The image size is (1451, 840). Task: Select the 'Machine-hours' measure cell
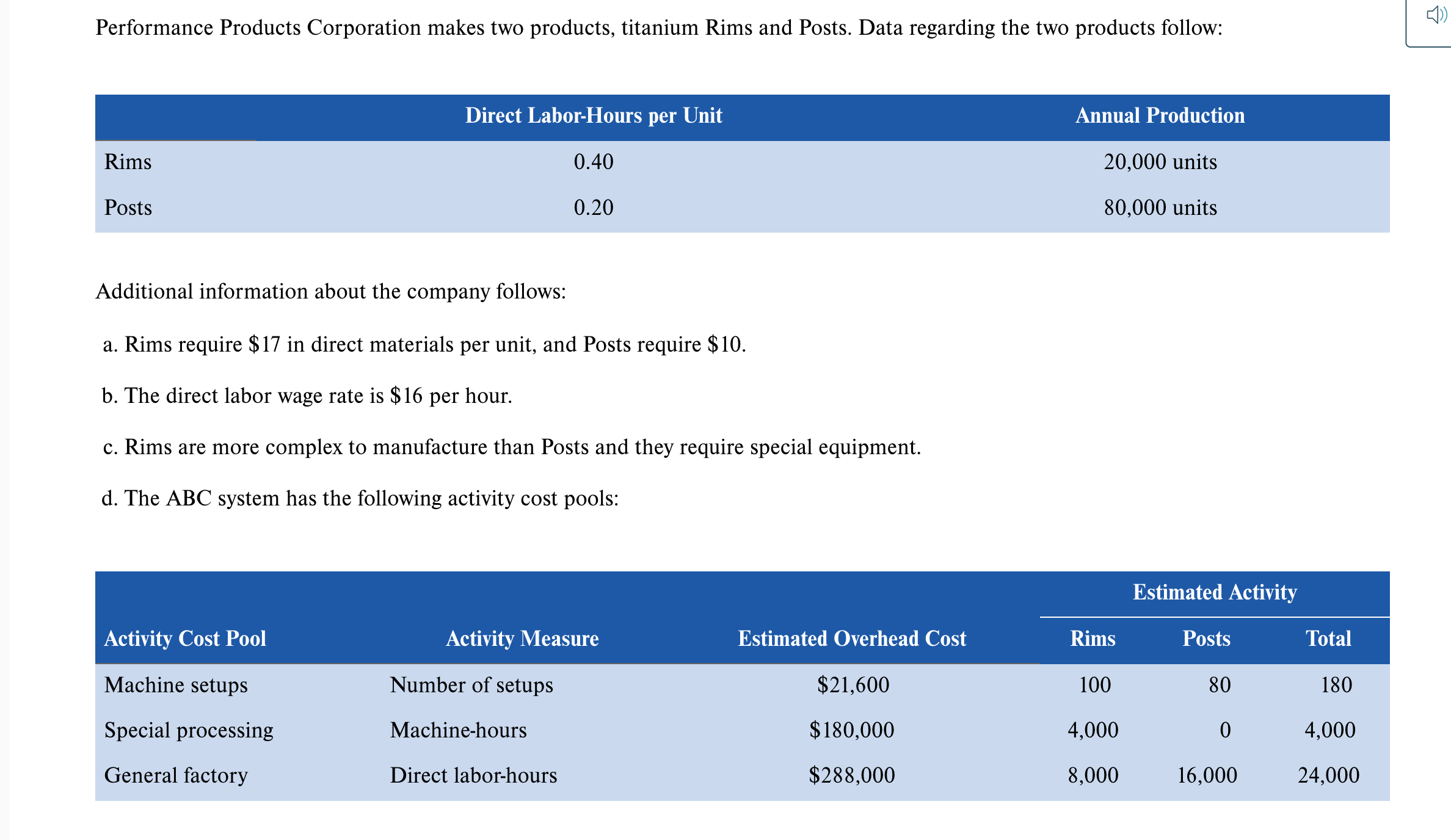458,730
